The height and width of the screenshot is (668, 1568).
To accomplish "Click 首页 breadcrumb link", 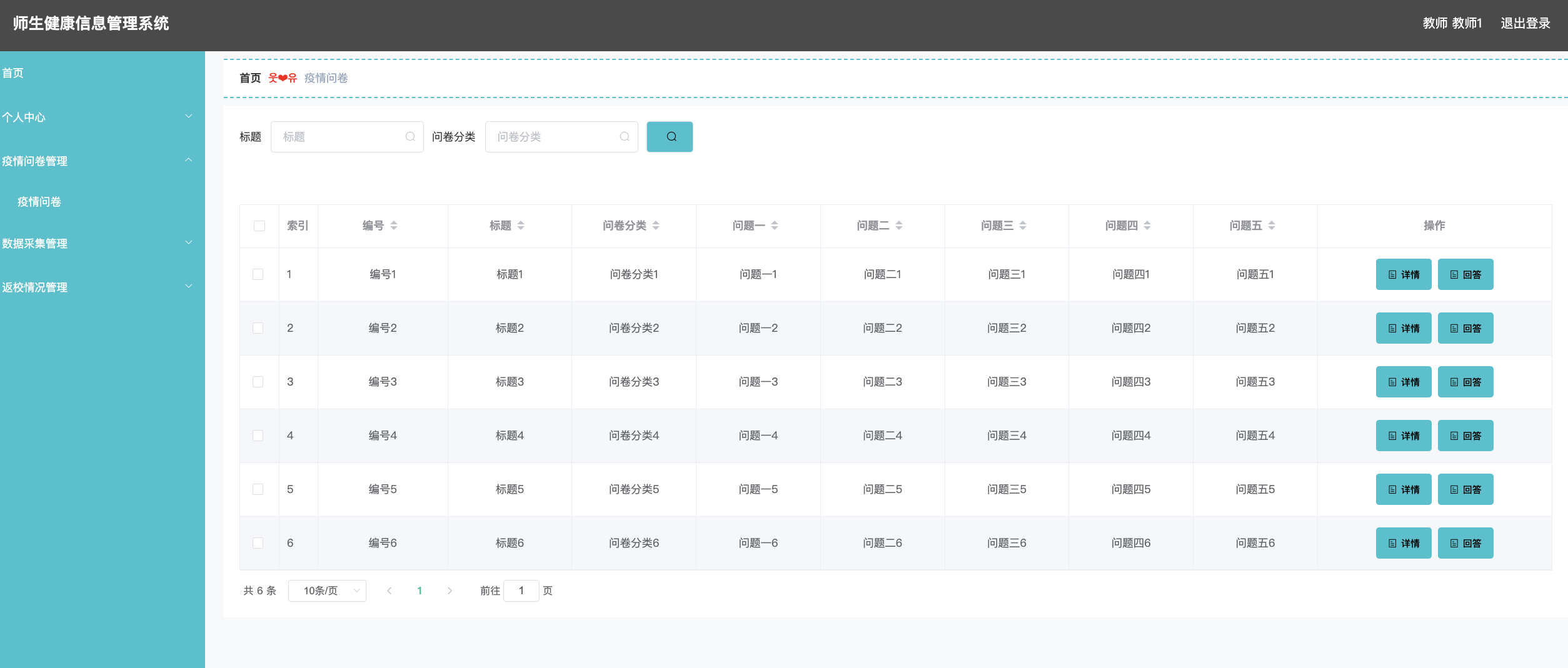I will click(250, 78).
